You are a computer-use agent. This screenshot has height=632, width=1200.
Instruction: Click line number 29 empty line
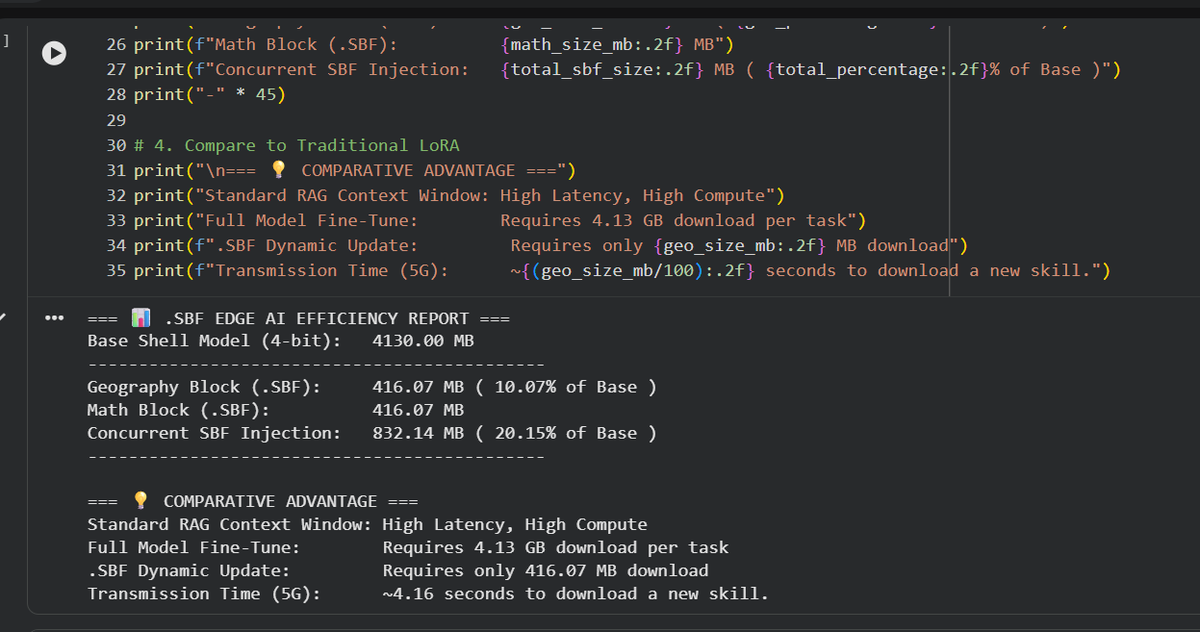[x=117, y=120]
